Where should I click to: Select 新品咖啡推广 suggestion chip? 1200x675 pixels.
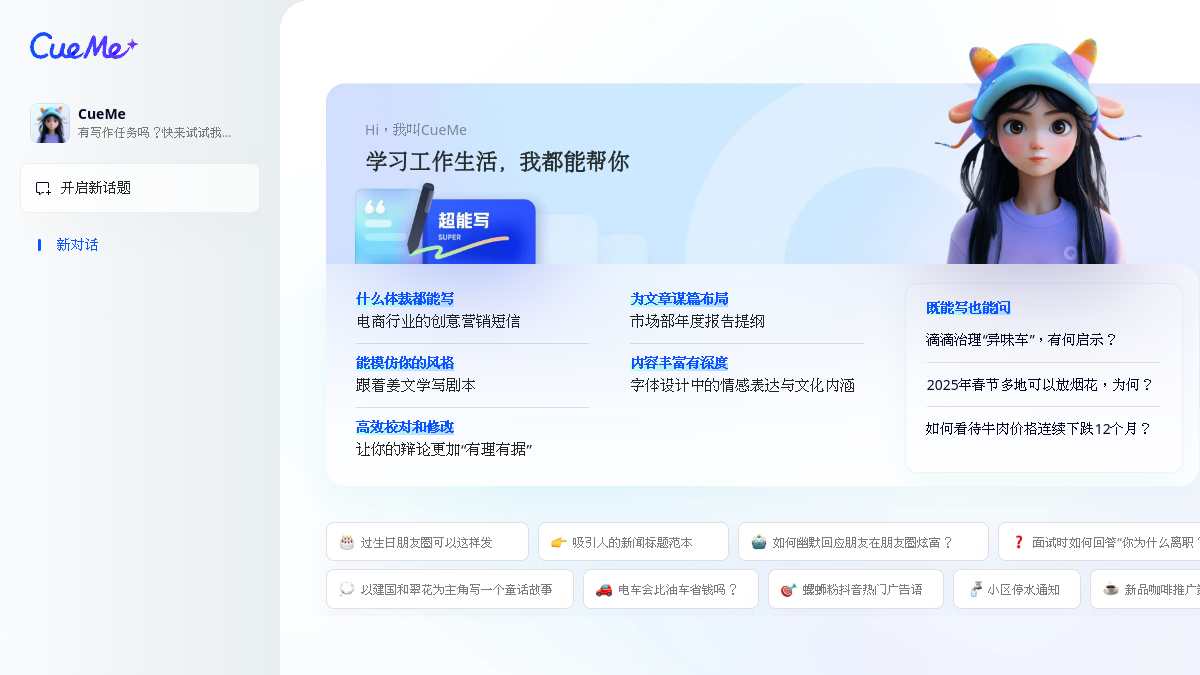click(x=1145, y=589)
